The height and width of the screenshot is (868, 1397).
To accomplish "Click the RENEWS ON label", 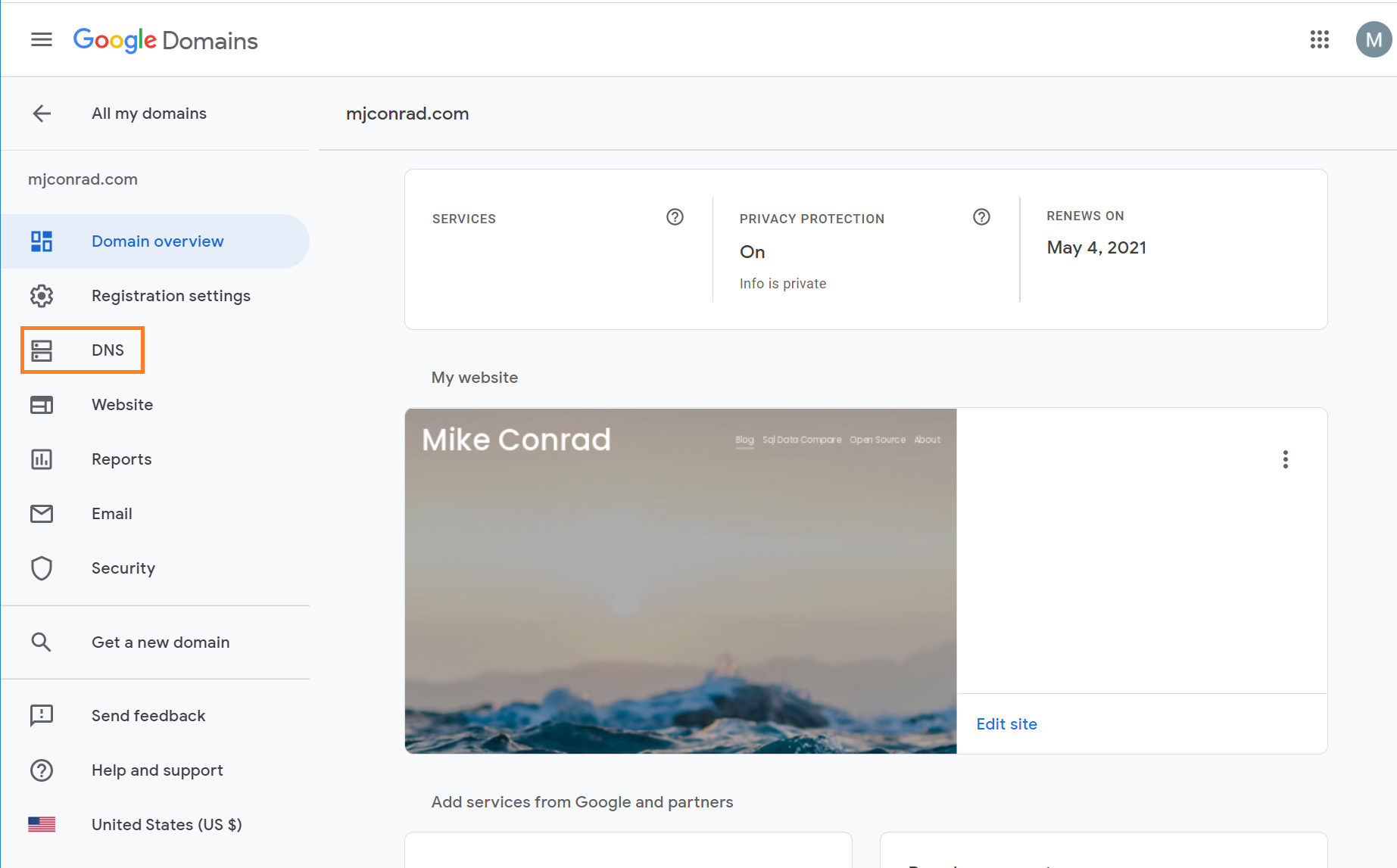I will [x=1085, y=216].
